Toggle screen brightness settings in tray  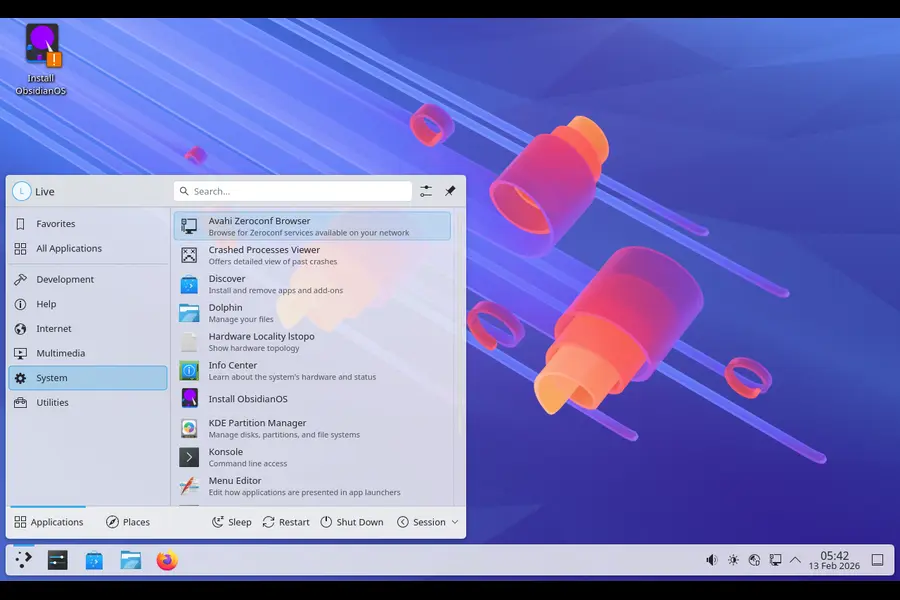[733, 560]
